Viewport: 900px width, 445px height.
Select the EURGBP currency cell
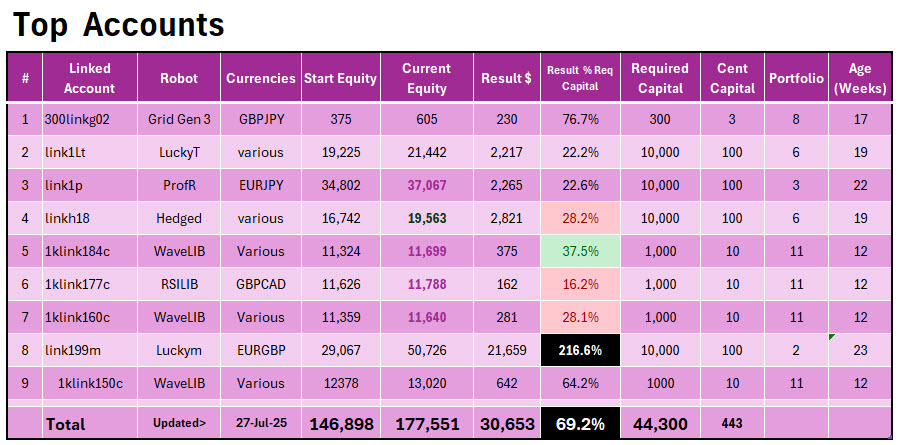coord(260,351)
